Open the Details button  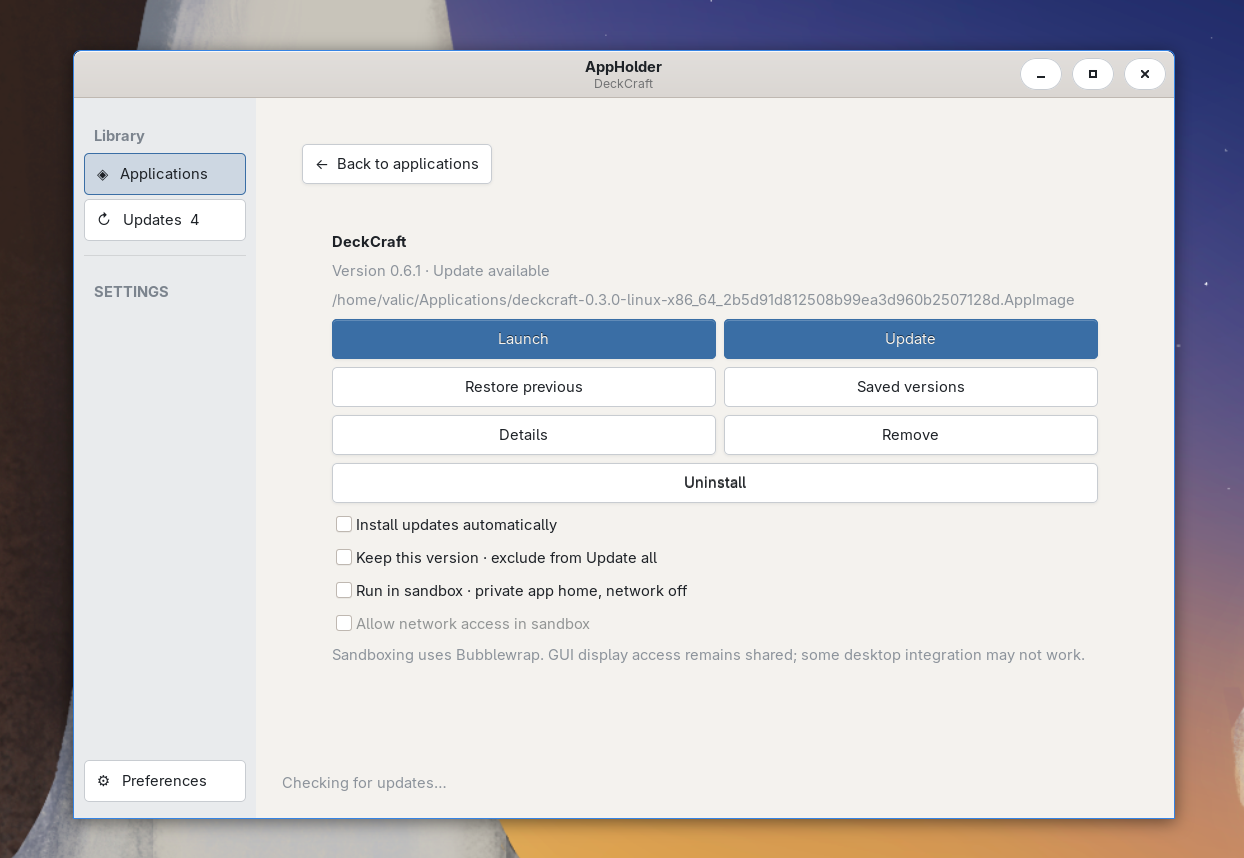tap(524, 435)
